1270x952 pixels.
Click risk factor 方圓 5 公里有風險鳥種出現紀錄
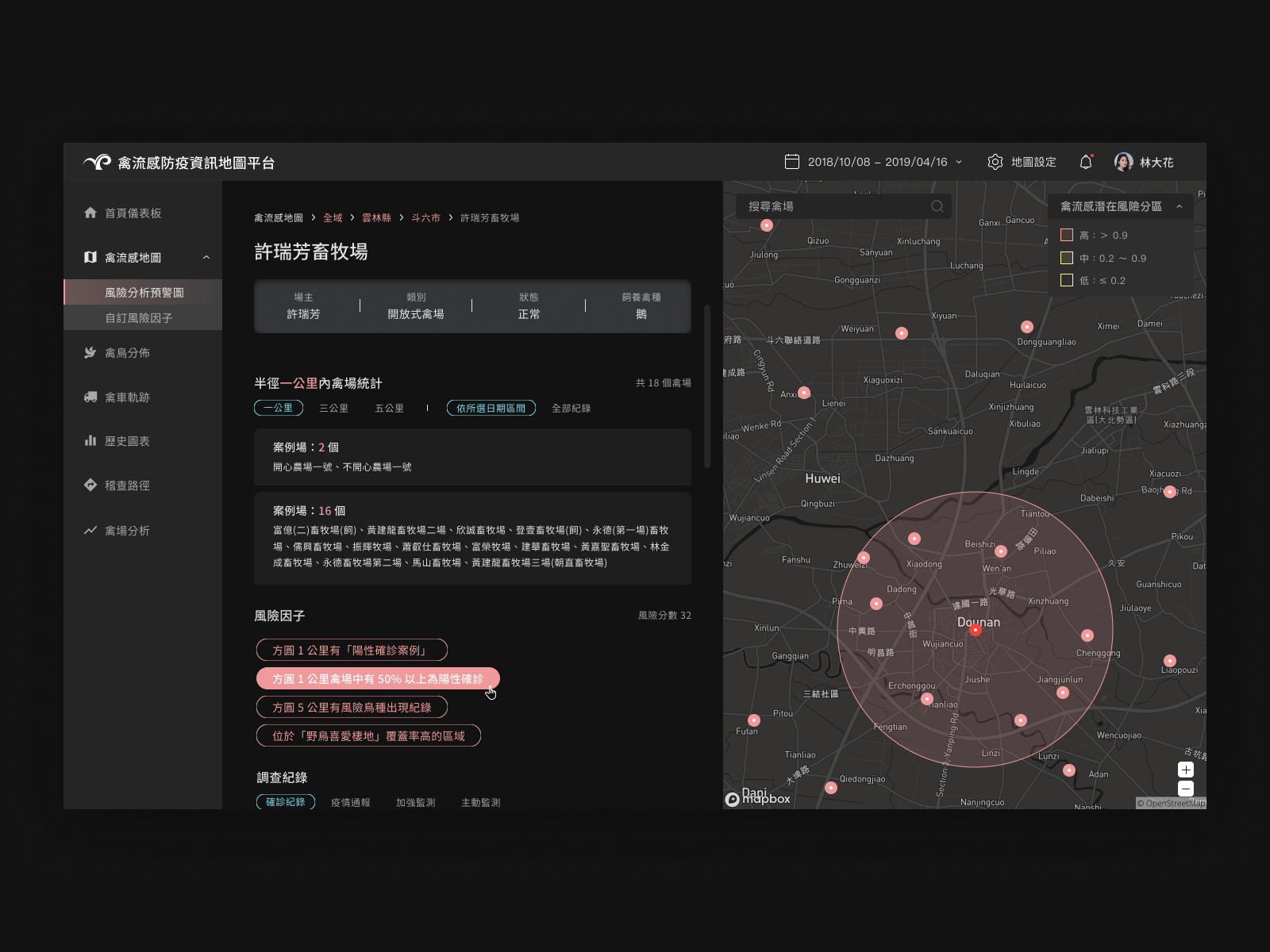pyautogui.click(x=352, y=707)
